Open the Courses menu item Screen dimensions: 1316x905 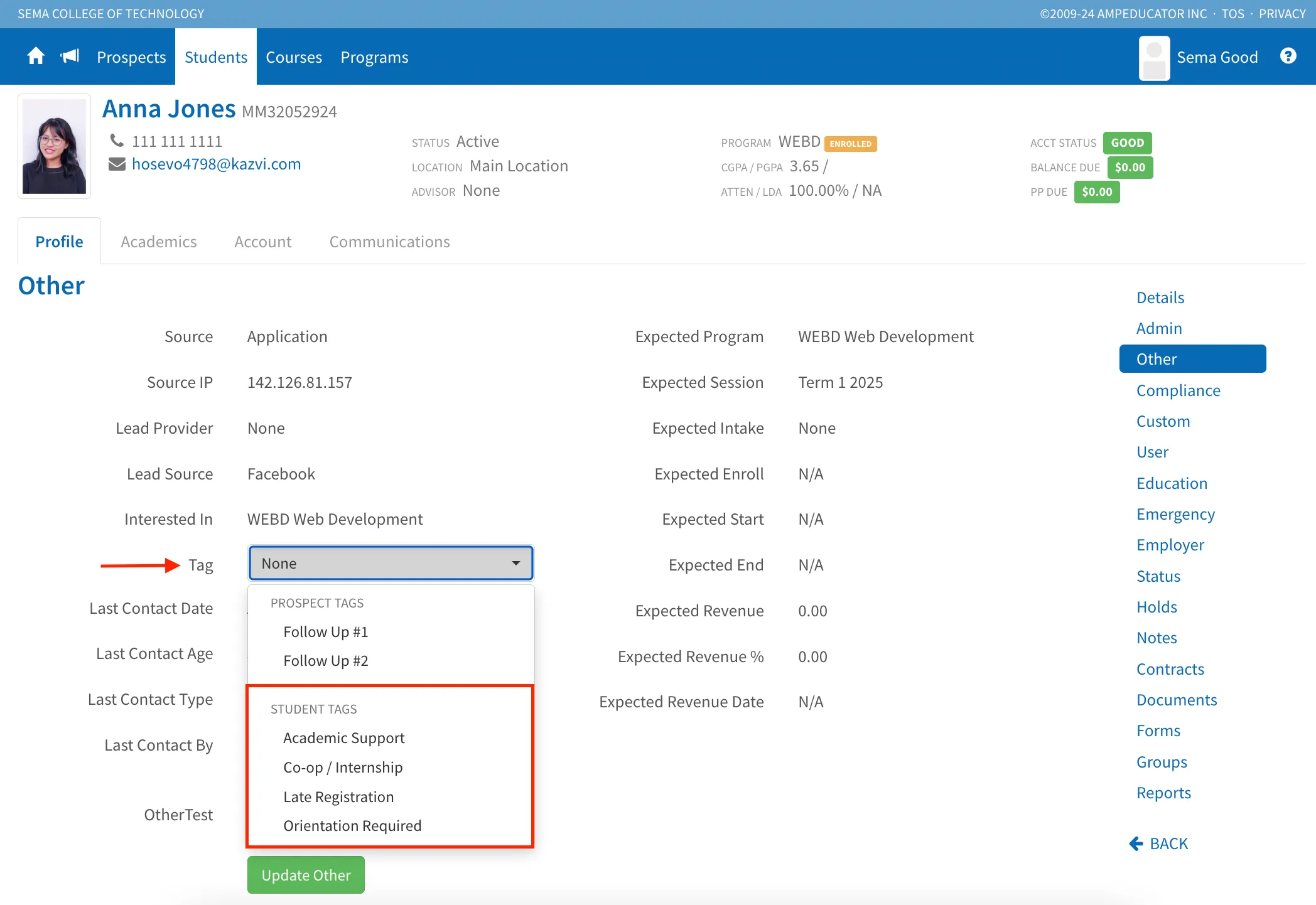click(x=294, y=57)
